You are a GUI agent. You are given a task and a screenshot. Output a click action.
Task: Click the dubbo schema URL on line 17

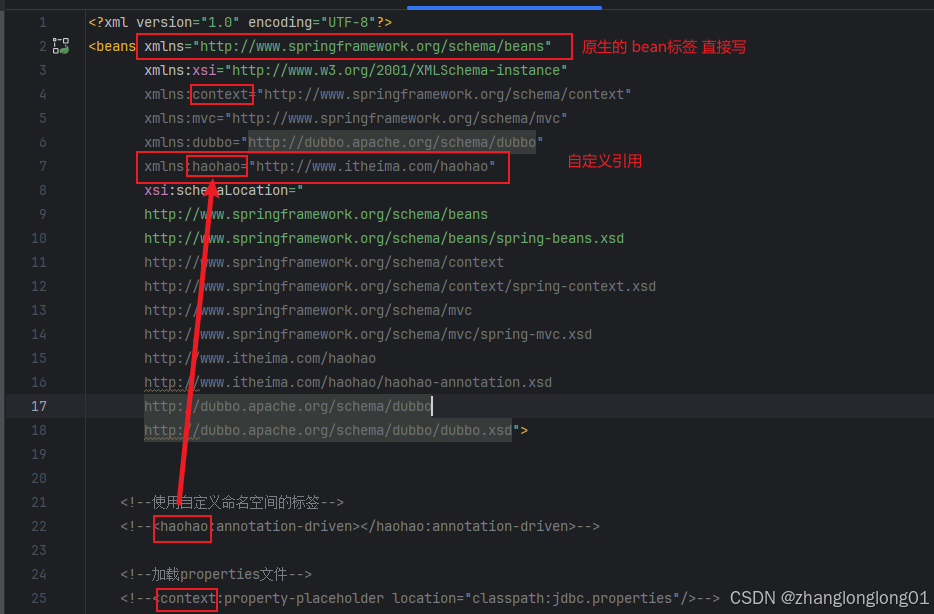pyautogui.click(x=288, y=406)
